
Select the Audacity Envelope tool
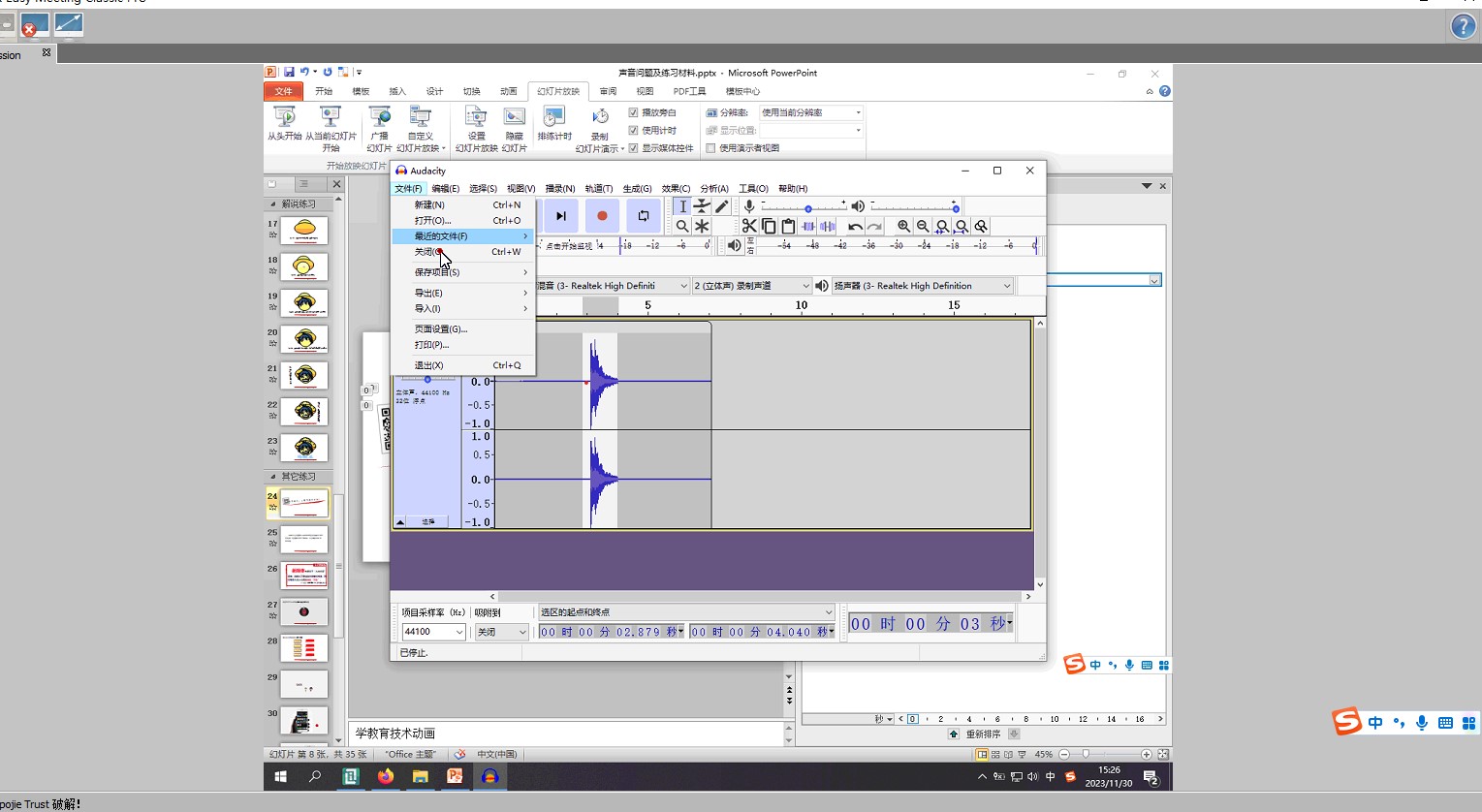[x=702, y=206]
